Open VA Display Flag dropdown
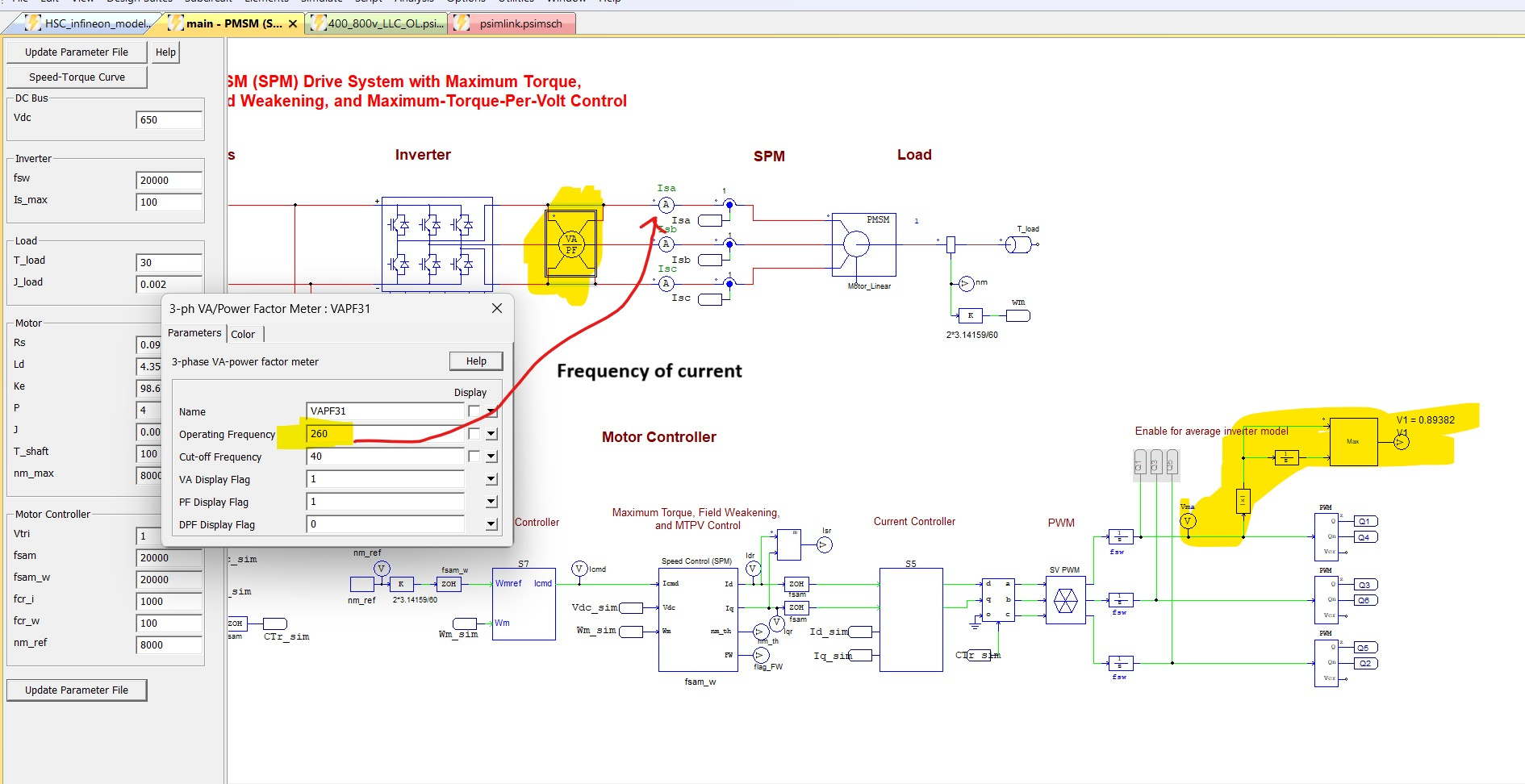Image resolution: width=1525 pixels, height=784 pixels. coord(491,479)
